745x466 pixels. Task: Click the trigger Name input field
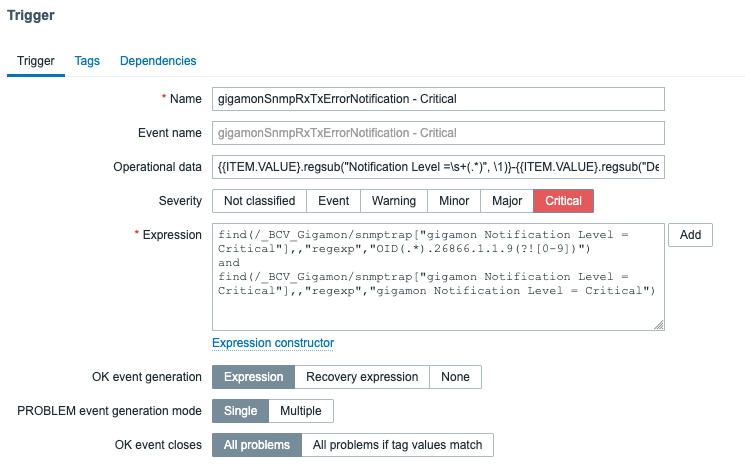click(x=438, y=99)
